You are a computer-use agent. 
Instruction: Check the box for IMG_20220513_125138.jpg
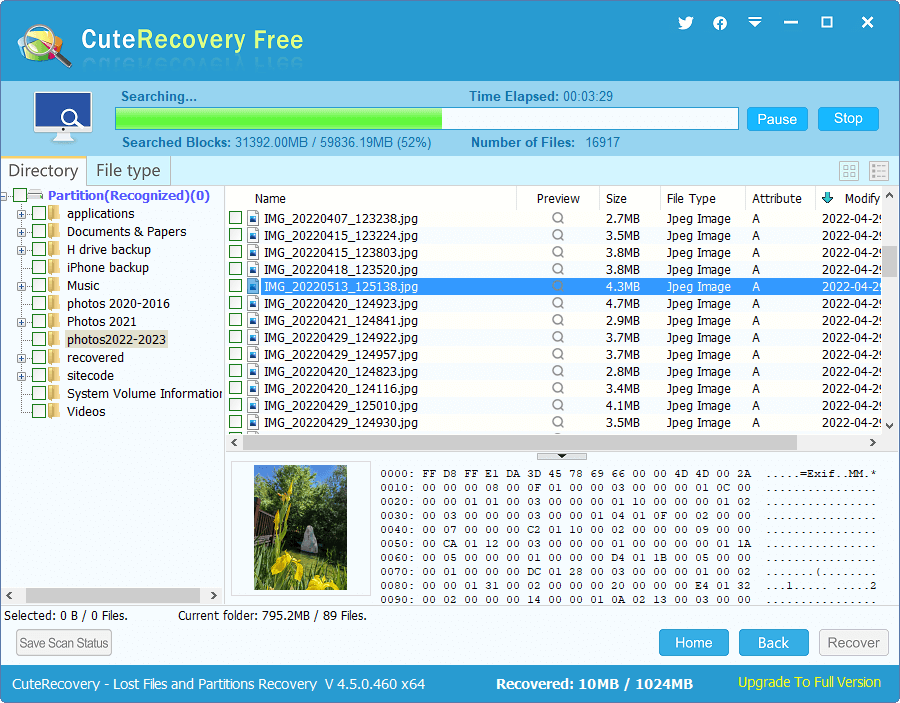[235, 286]
